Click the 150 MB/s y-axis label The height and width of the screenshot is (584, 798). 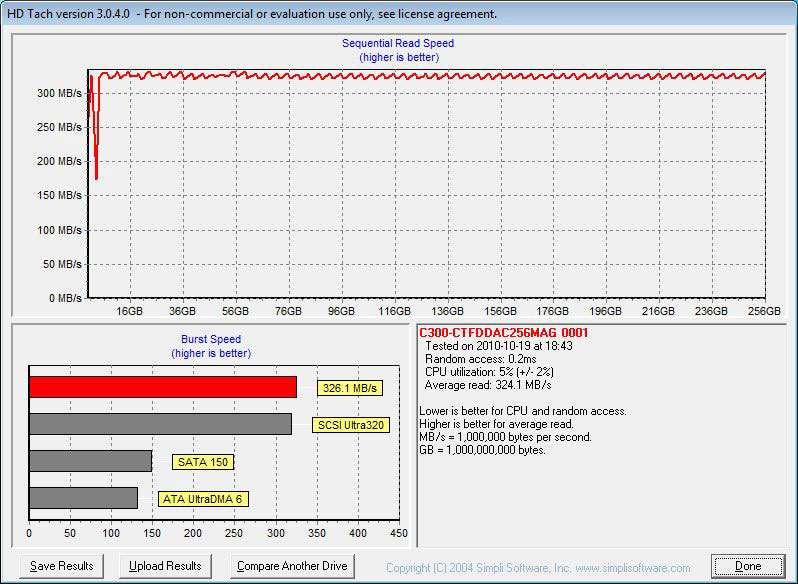[x=59, y=195]
